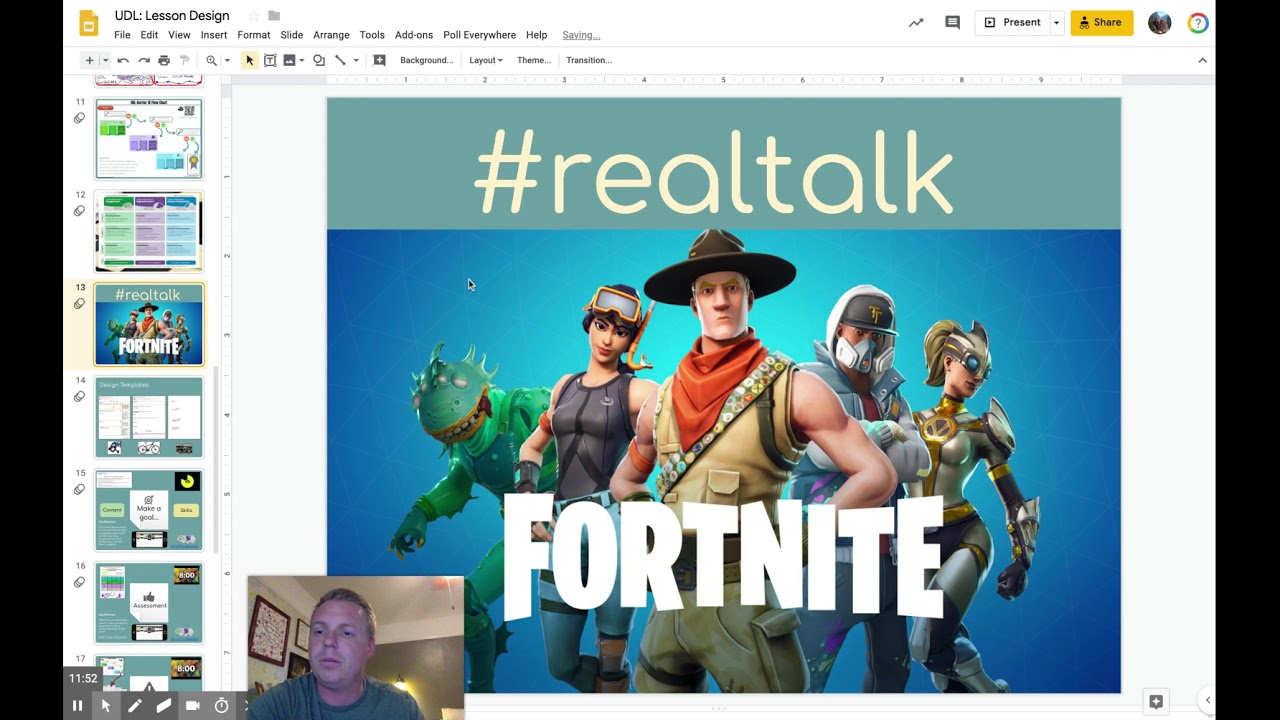This screenshot has height=720, width=1280.
Task: Open the Slide menu
Action: tap(292, 35)
